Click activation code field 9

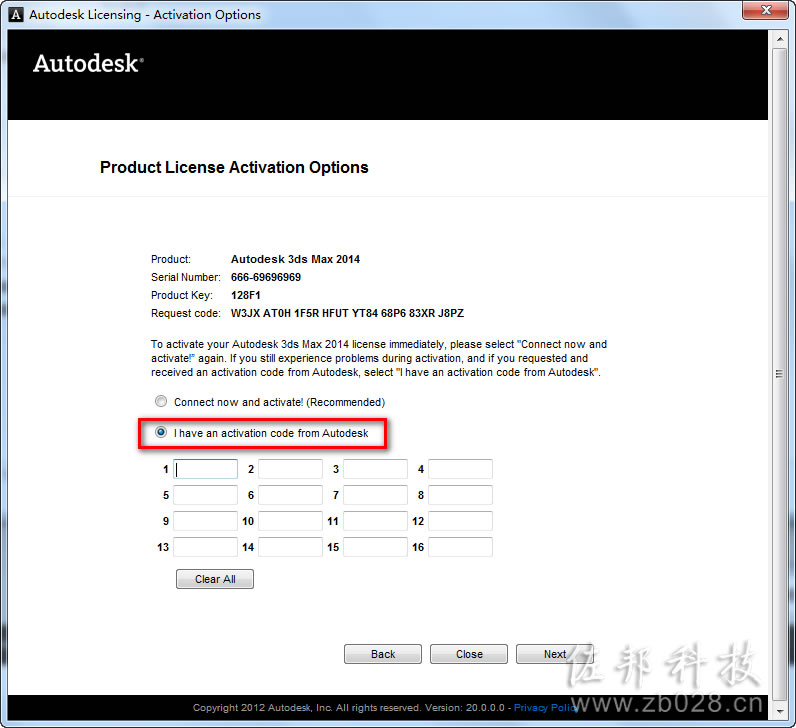[206, 521]
